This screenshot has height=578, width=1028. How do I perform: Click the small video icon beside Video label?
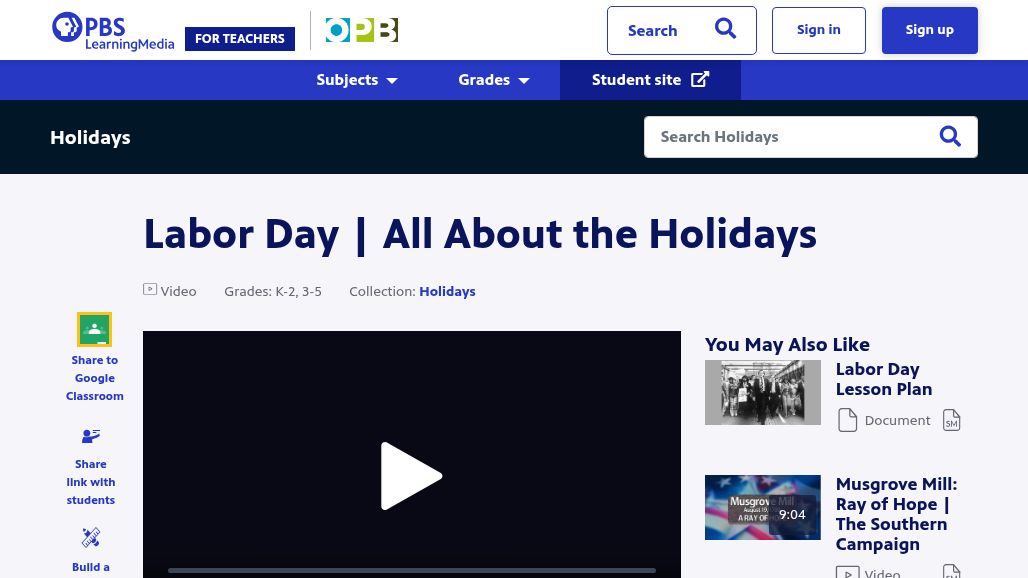pyautogui.click(x=150, y=289)
